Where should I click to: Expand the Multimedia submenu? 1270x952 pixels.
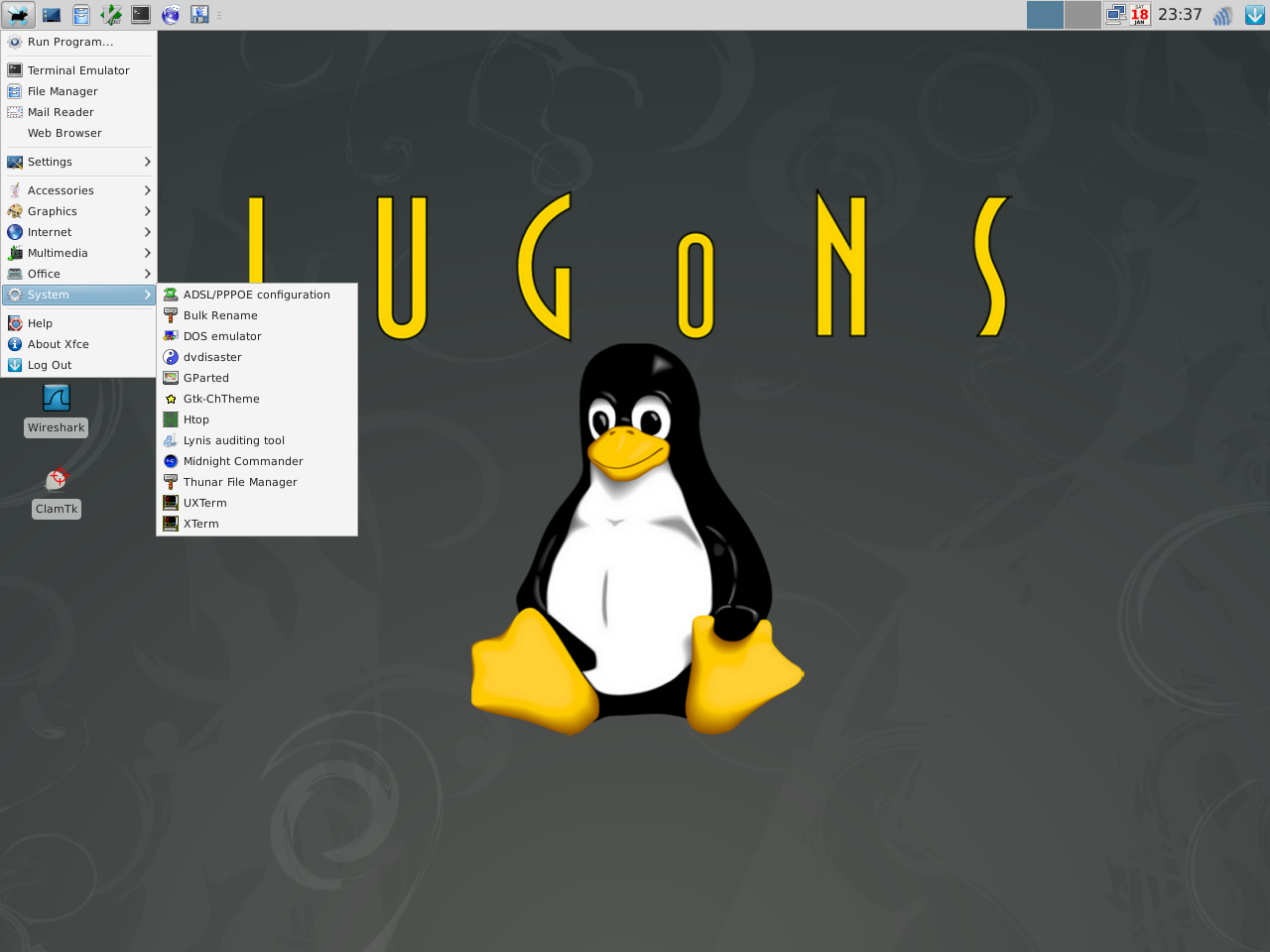pyautogui.click(x=78, y=253)
